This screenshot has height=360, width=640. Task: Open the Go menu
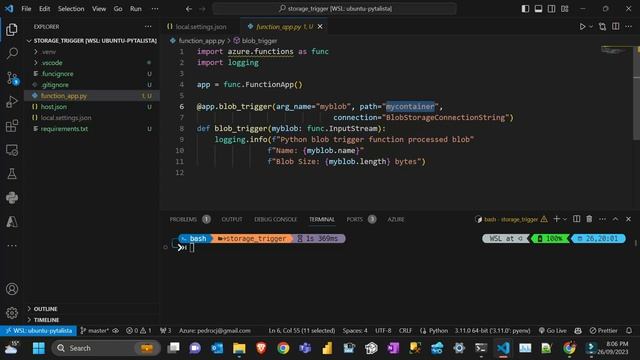(x=118, y=9)
